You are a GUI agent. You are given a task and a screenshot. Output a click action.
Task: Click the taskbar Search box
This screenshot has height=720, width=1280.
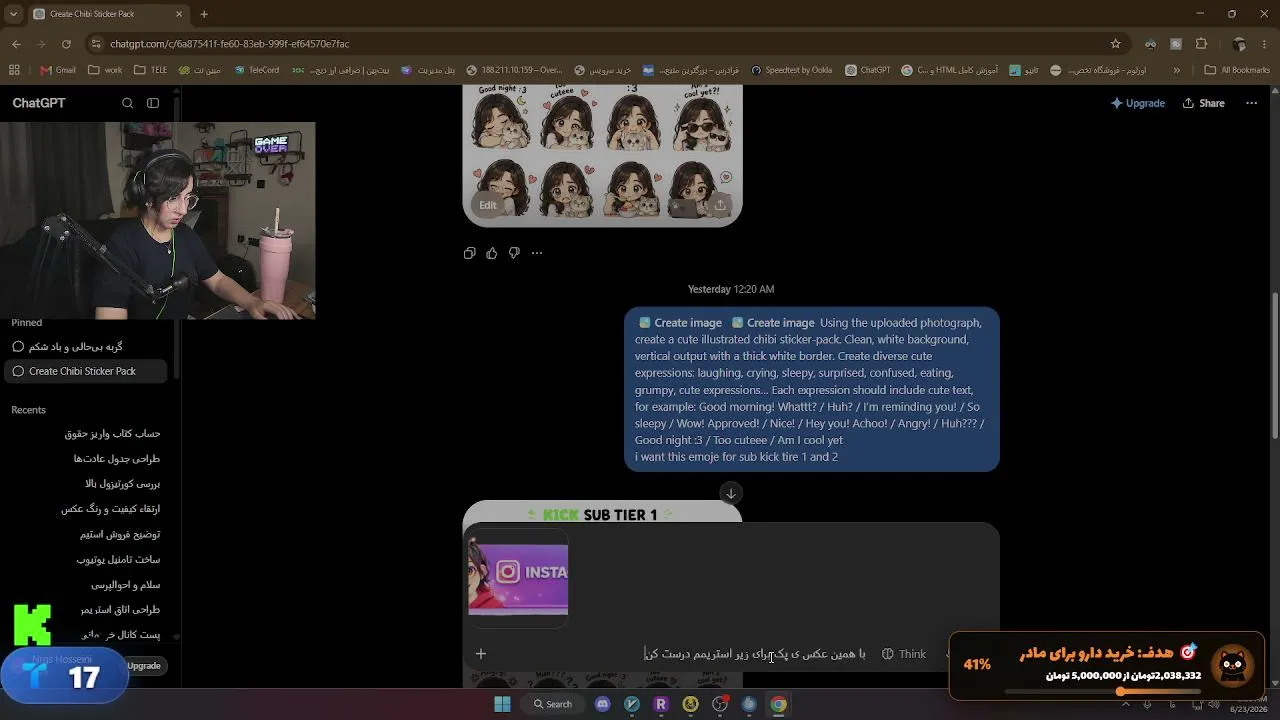pos(553,704)
